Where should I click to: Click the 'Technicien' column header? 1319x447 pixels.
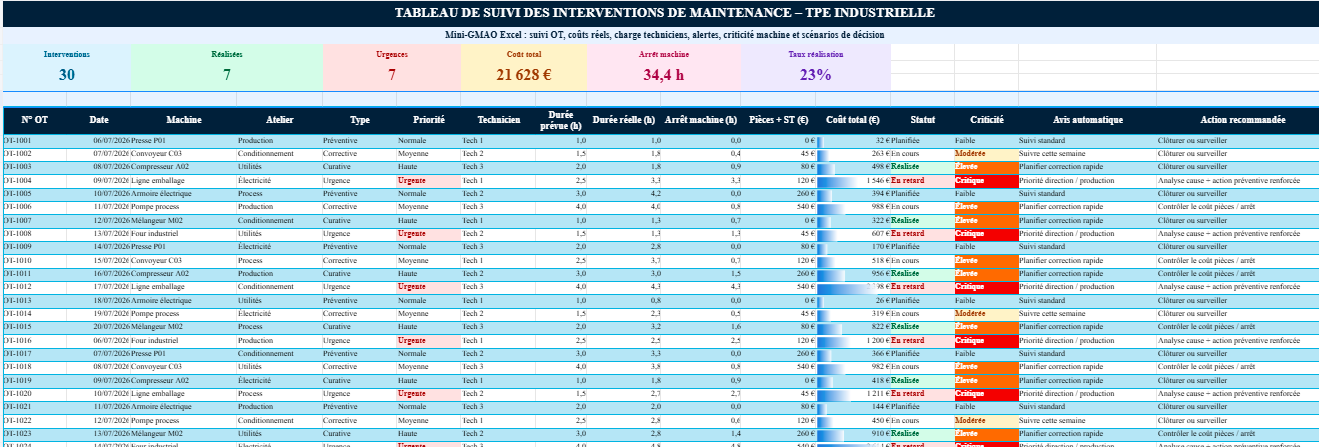(499, 120)
